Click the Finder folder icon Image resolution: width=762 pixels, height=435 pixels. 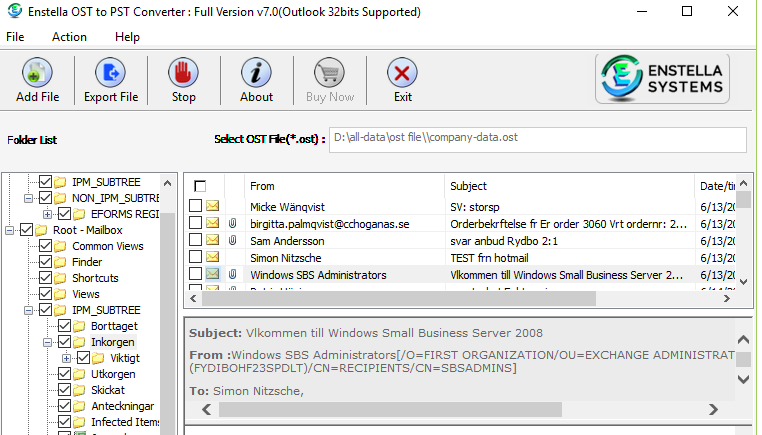pyautogui.click(x=60, y=262)
